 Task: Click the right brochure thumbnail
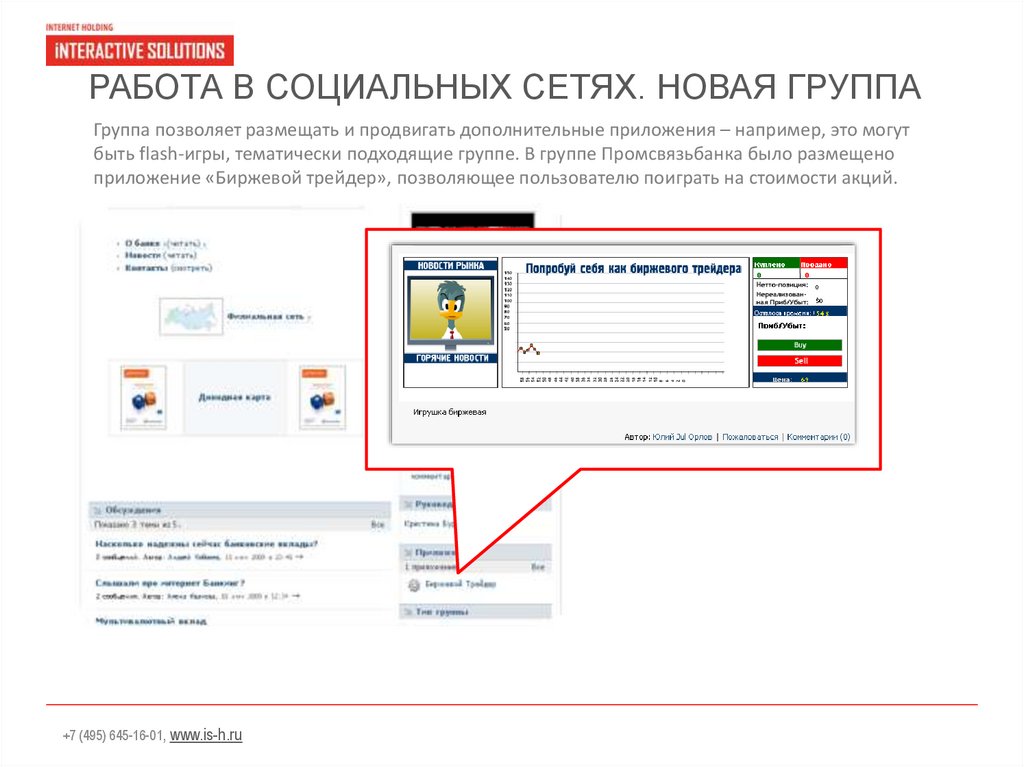322,397
